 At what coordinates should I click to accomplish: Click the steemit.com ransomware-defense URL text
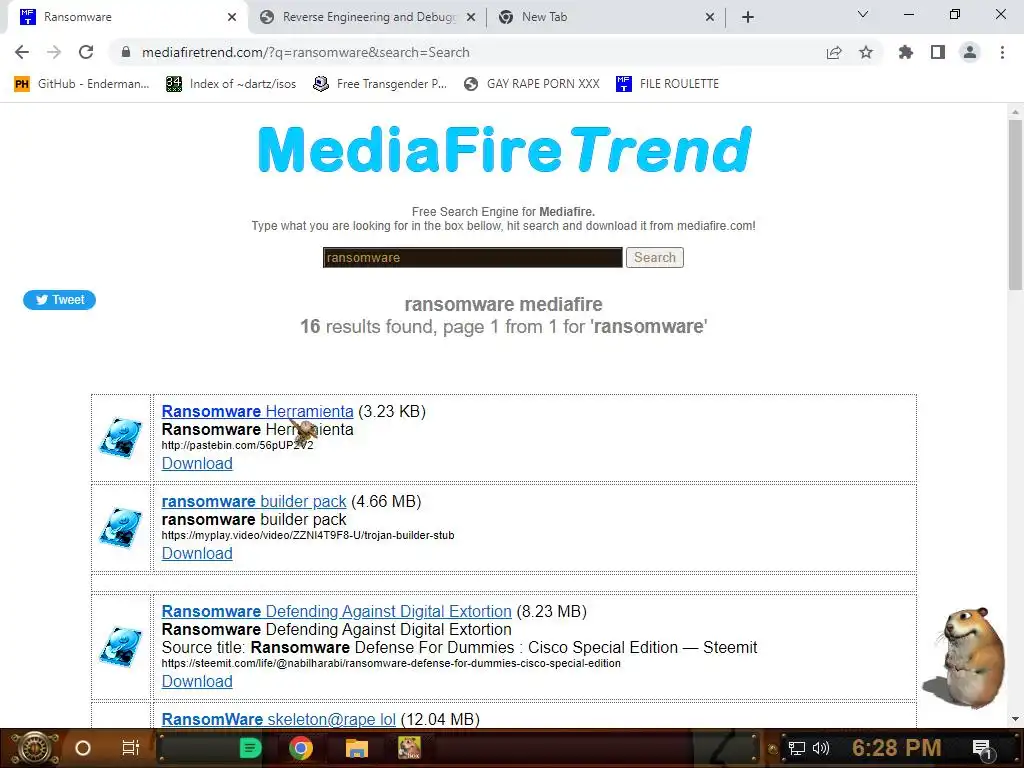click(391, 664)
